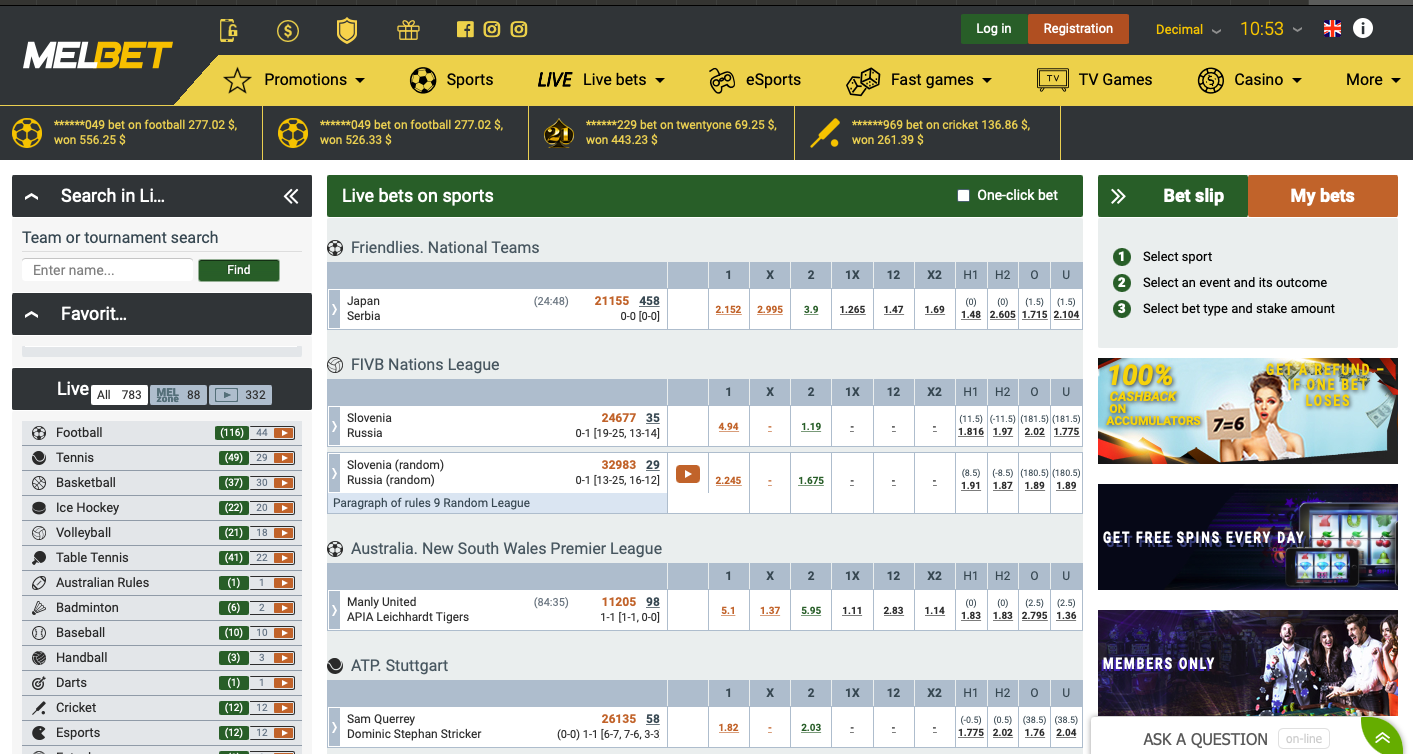Select the video streams 332 filter

coord(241,395)
